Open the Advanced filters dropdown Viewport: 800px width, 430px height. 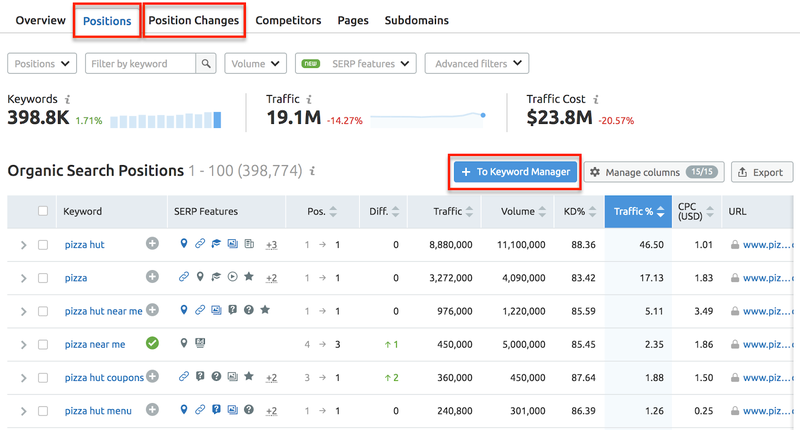(x=477, y=64)
